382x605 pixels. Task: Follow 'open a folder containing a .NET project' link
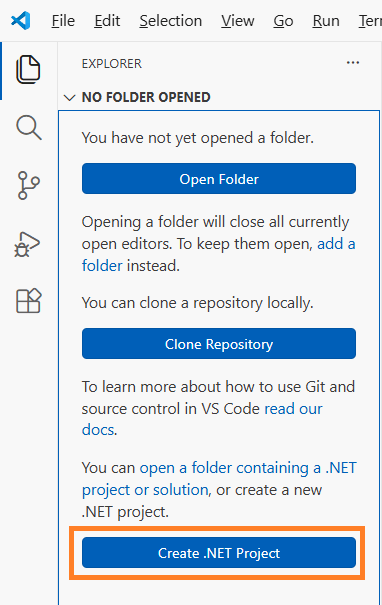(x=219, y=479)
